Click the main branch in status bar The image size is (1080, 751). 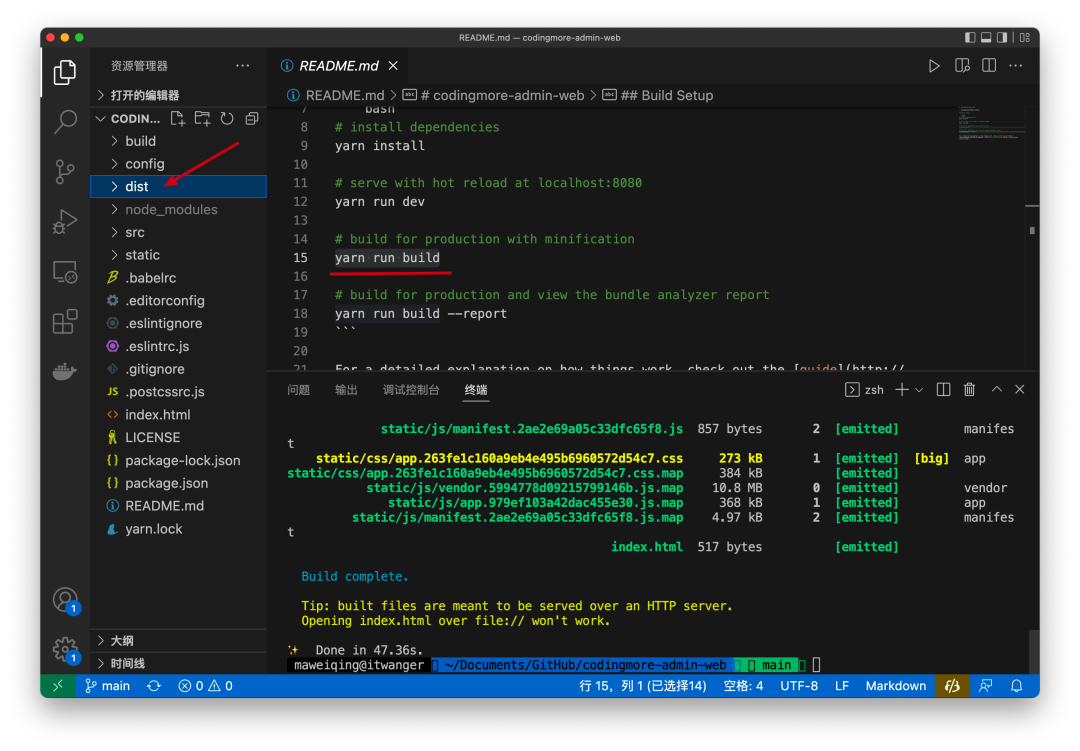pos(107,686)
